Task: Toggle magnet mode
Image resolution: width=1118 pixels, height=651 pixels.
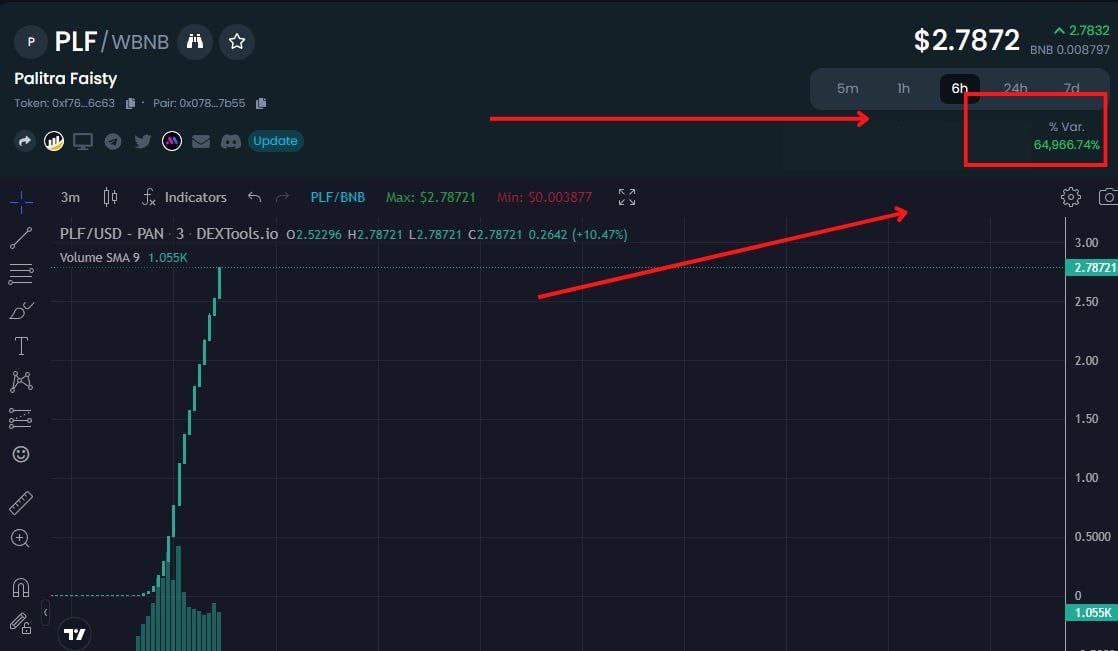Action: (x=21, y=587)
